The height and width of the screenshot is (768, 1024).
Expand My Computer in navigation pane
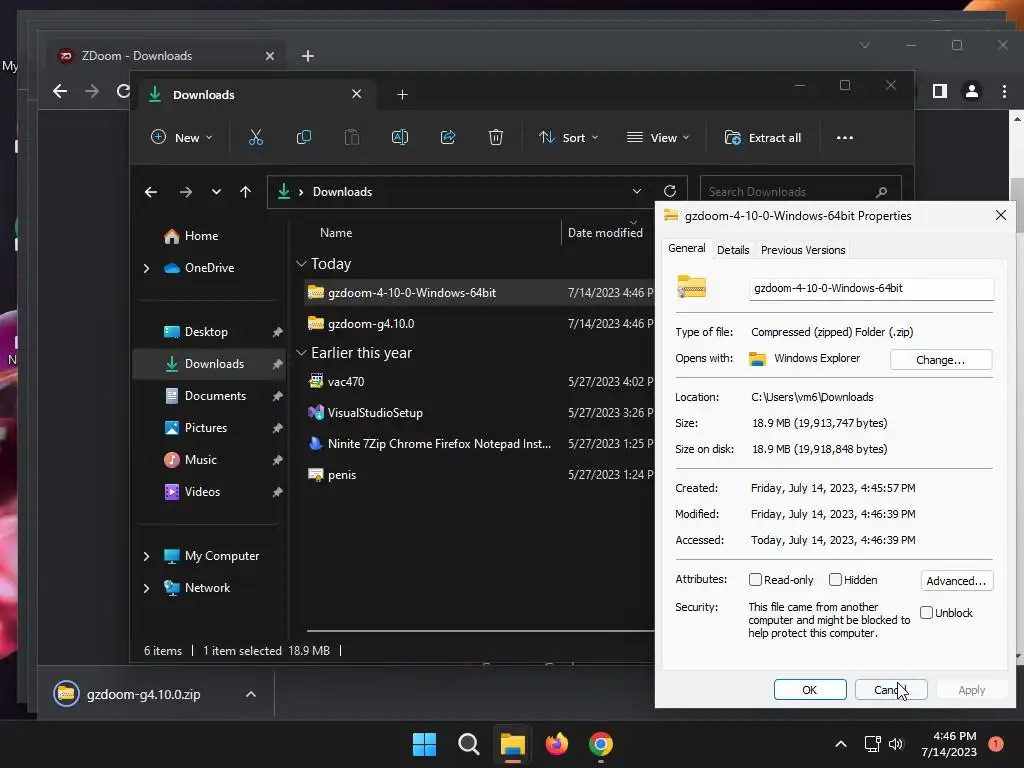click(x=146, y=556)
